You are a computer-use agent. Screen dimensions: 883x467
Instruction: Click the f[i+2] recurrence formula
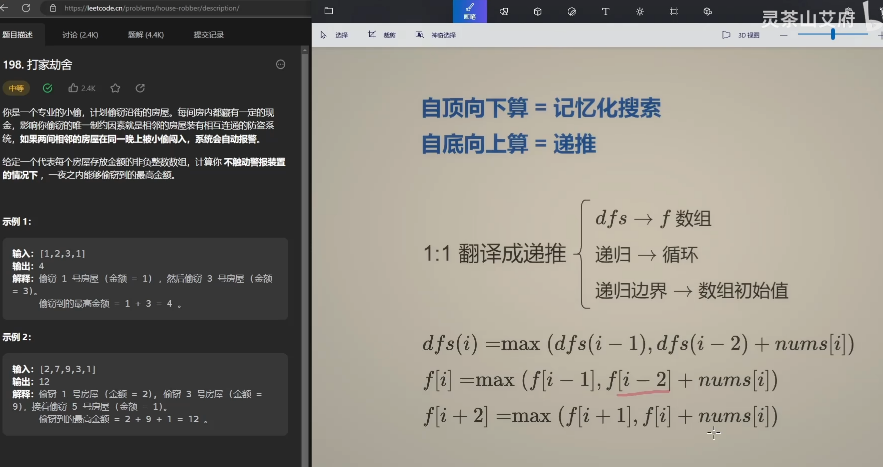[x=600, y=416]
